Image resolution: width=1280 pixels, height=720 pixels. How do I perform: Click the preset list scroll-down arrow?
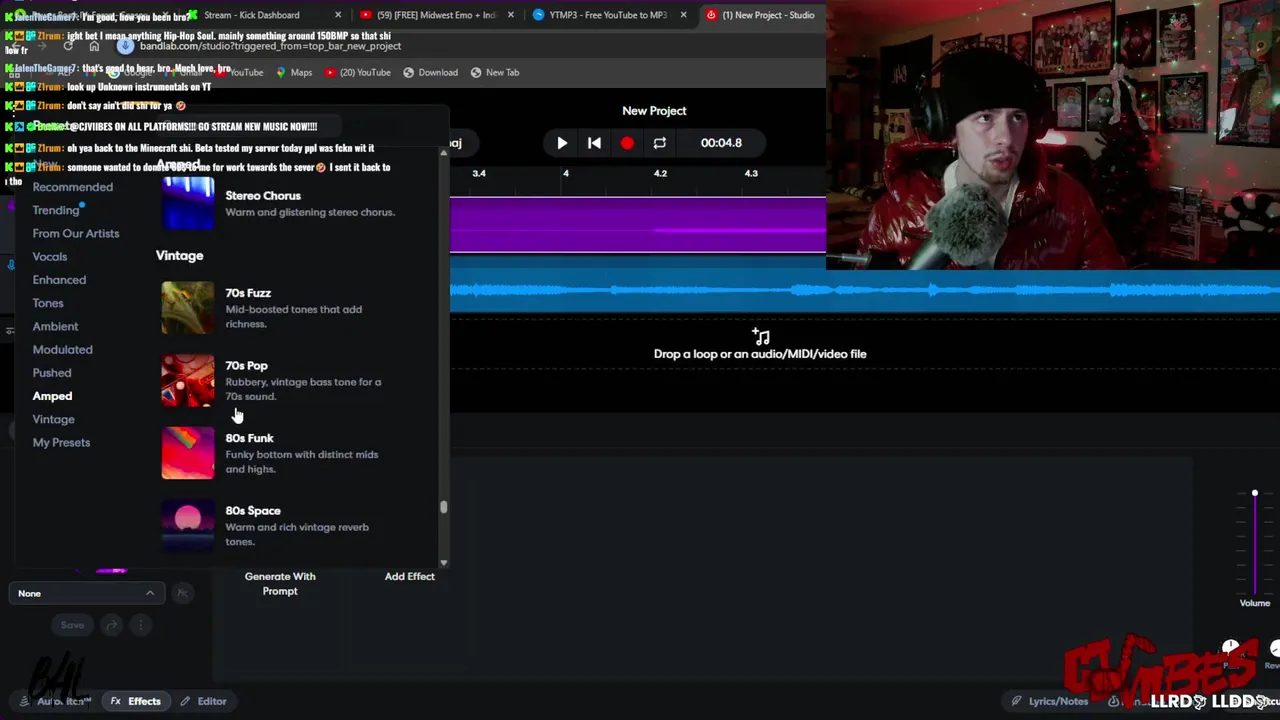coord(444,563)
